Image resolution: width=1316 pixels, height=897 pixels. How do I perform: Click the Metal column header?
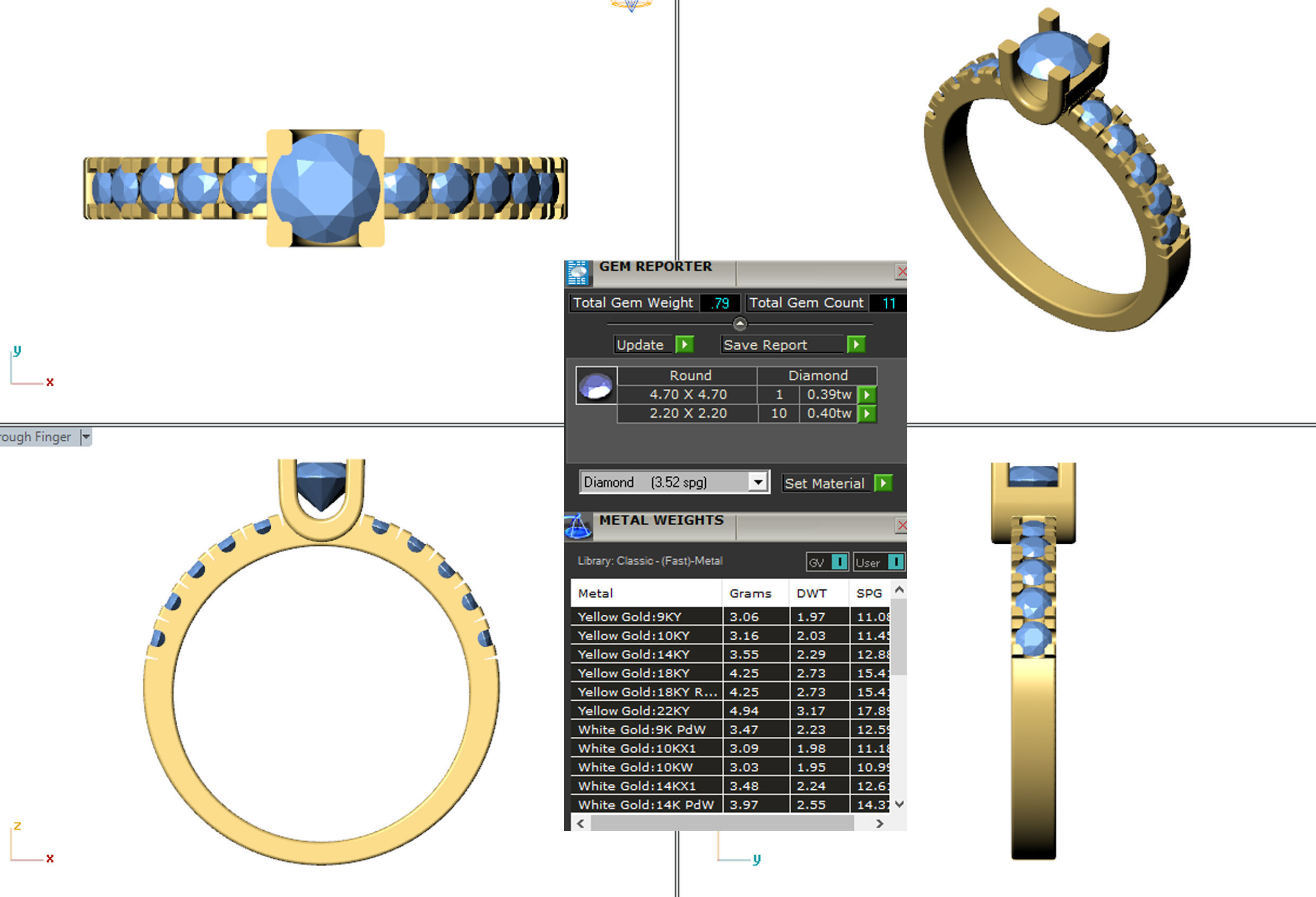point(646,593)
